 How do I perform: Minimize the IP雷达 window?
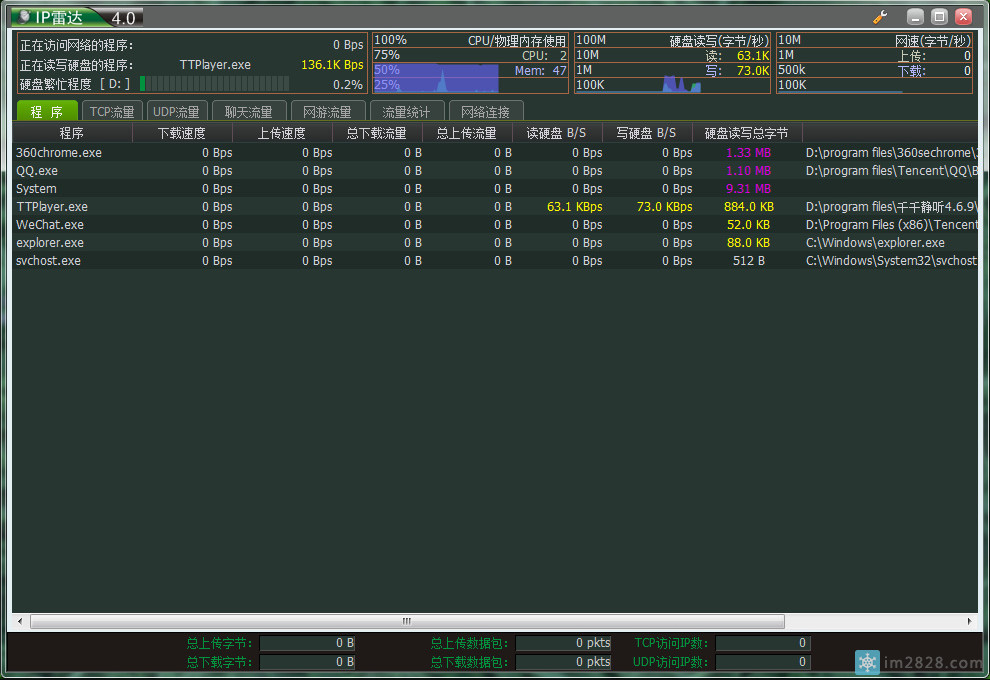(x=915, y=17)
